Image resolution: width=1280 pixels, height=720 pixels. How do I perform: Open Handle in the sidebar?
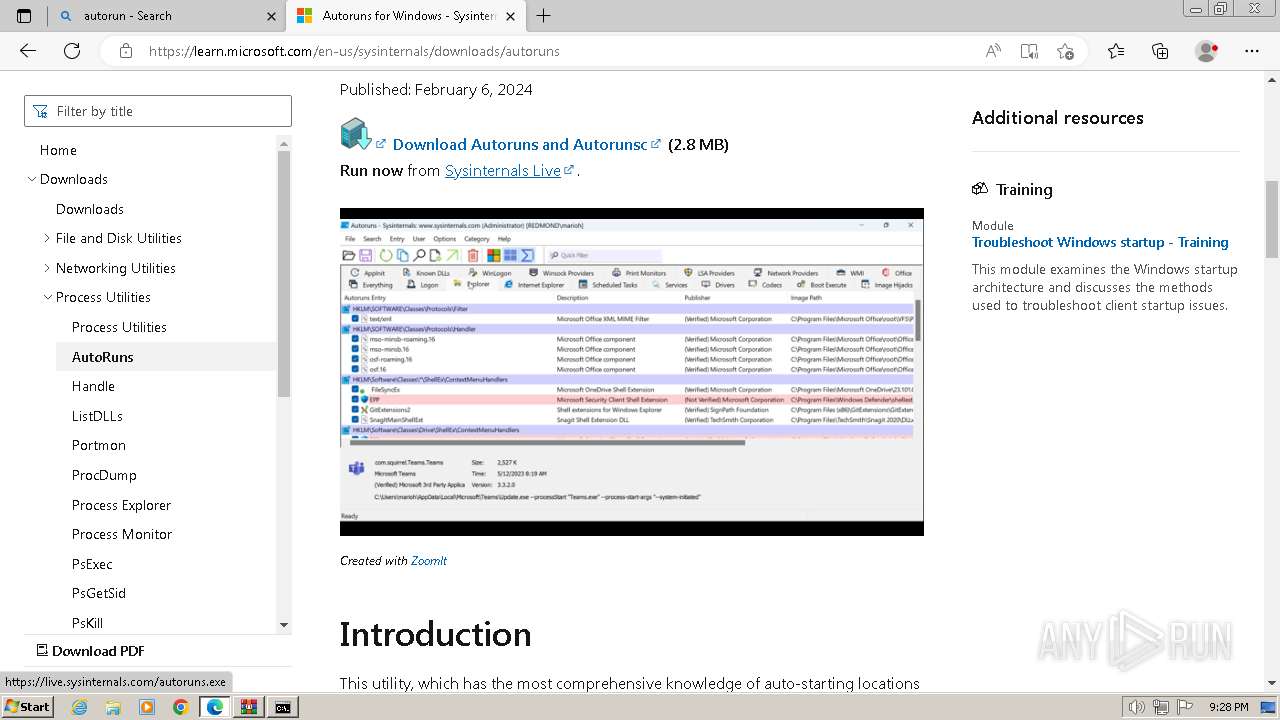[x=93, y=386]
